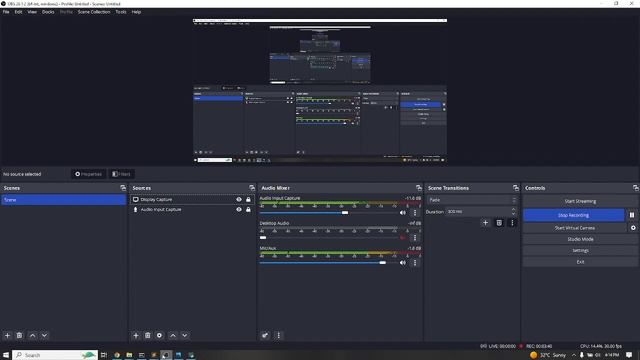Open the Help menu

(x=136, y=12)
